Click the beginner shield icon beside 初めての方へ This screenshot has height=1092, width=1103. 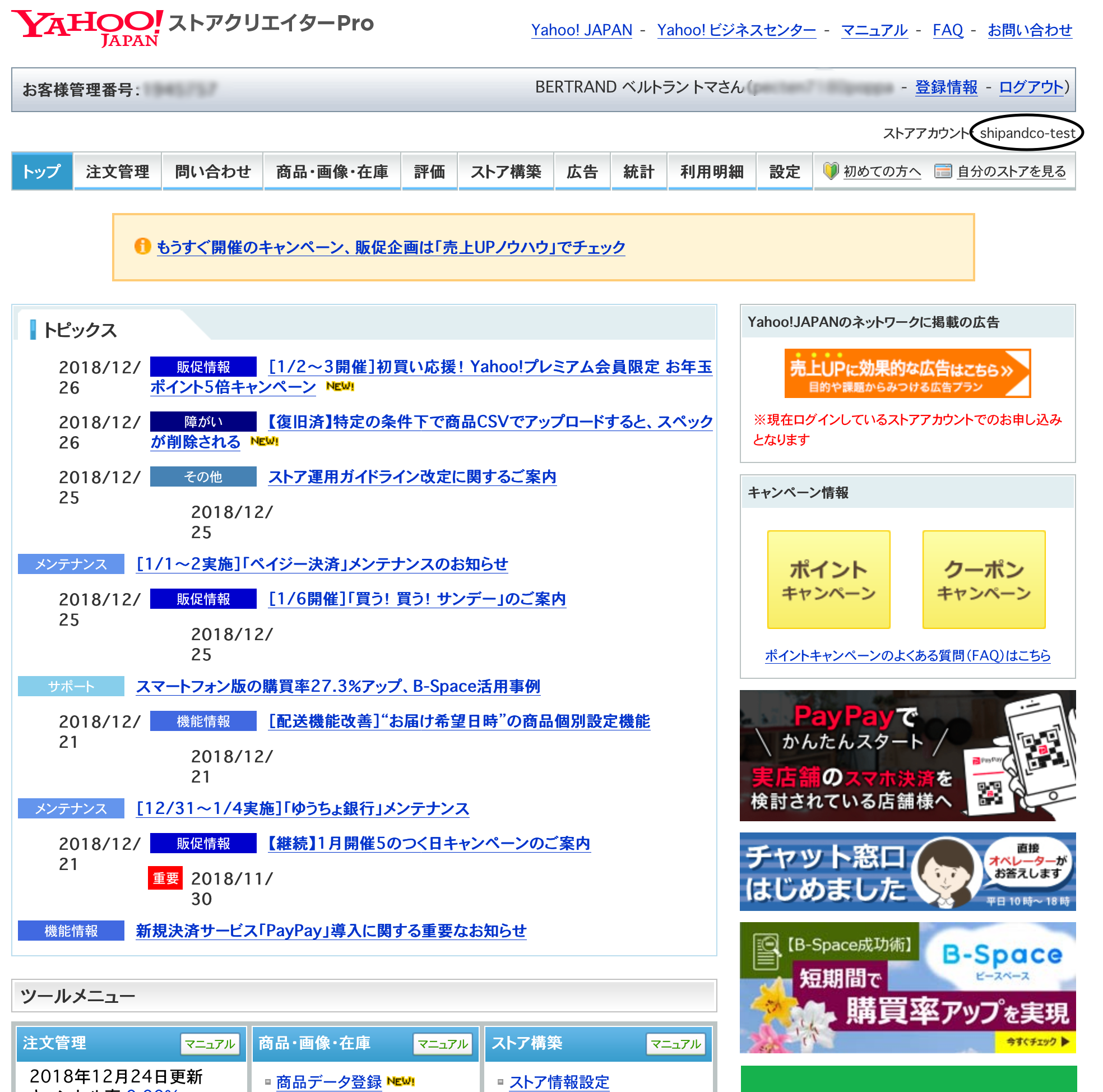(831, 171)
